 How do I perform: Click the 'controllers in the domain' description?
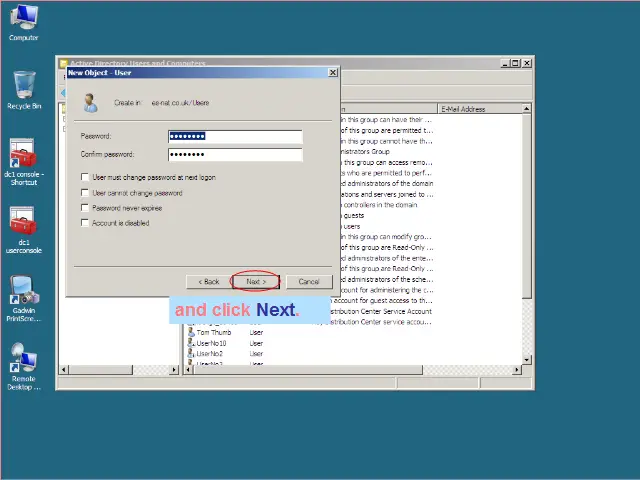pyautogui.click(x=380, y=205)
